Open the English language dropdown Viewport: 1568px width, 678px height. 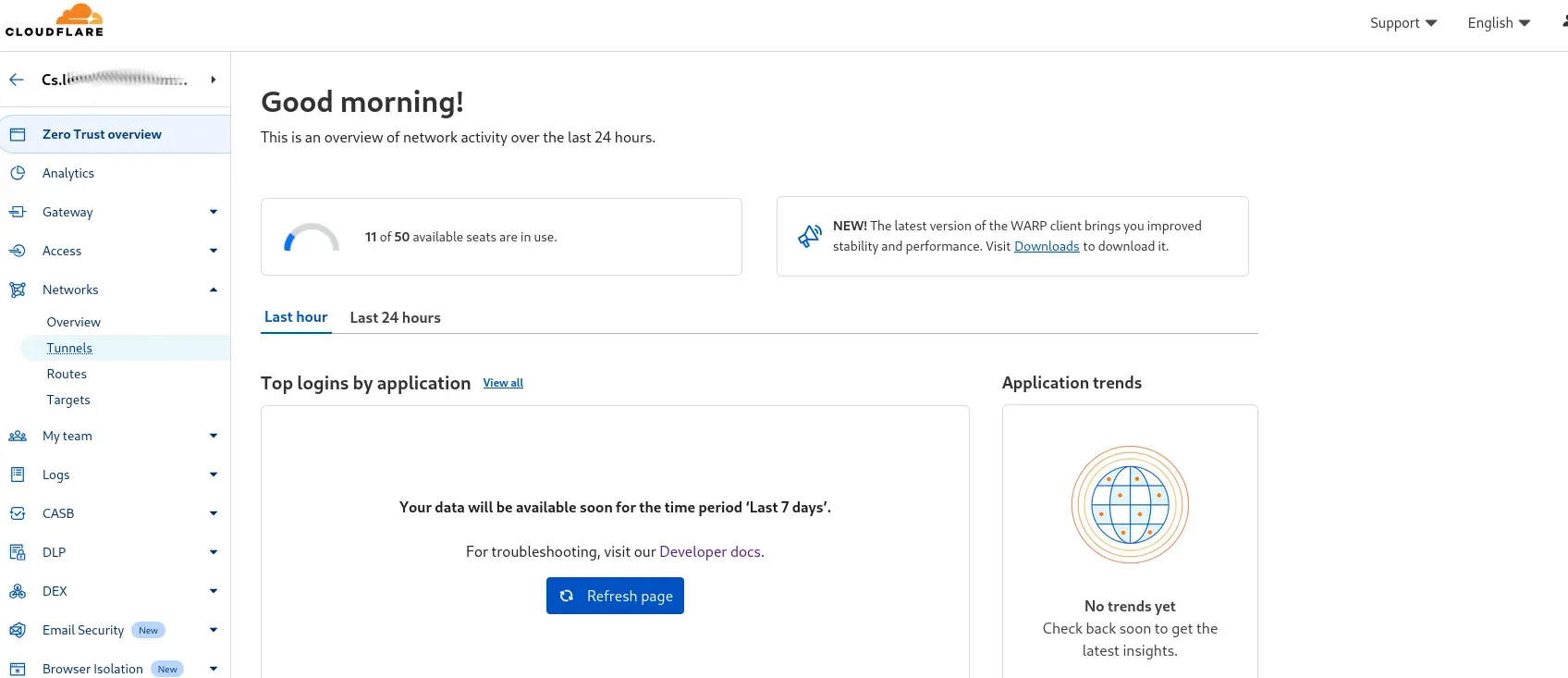tap(1499, 23)
